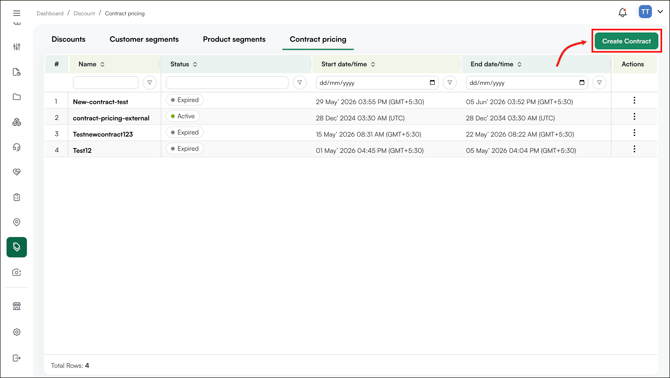Sort by Name column arrows
The height and width of the screenshot is (378, 670).
103,64
